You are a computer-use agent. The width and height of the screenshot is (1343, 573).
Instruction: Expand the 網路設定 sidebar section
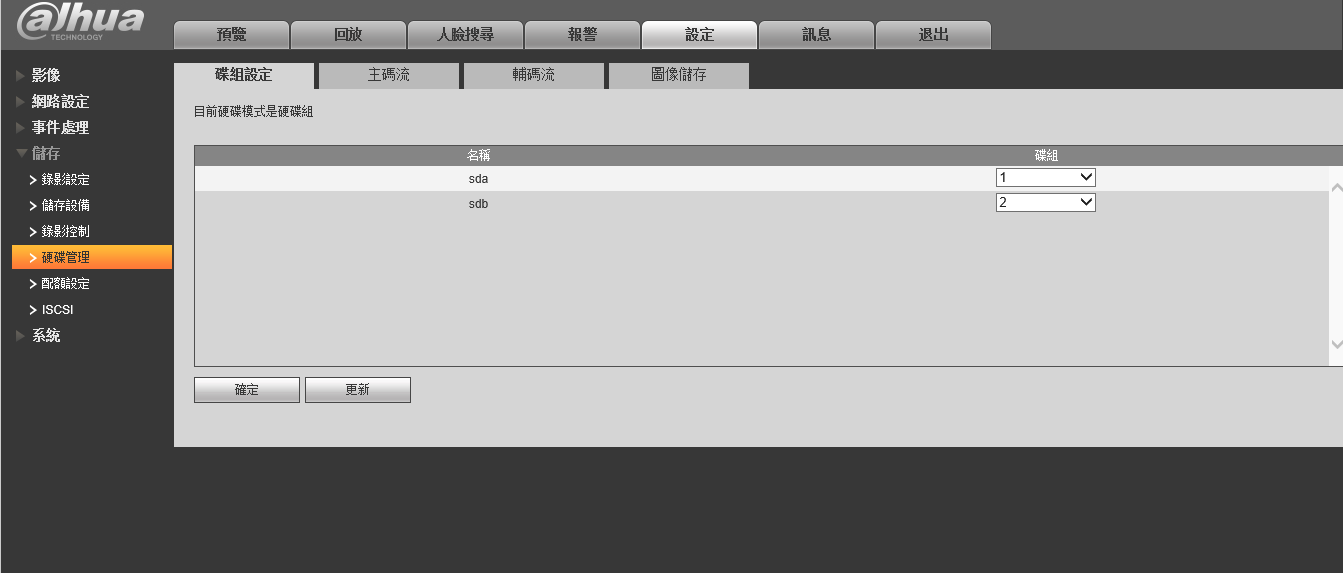(x=59, y=102)
